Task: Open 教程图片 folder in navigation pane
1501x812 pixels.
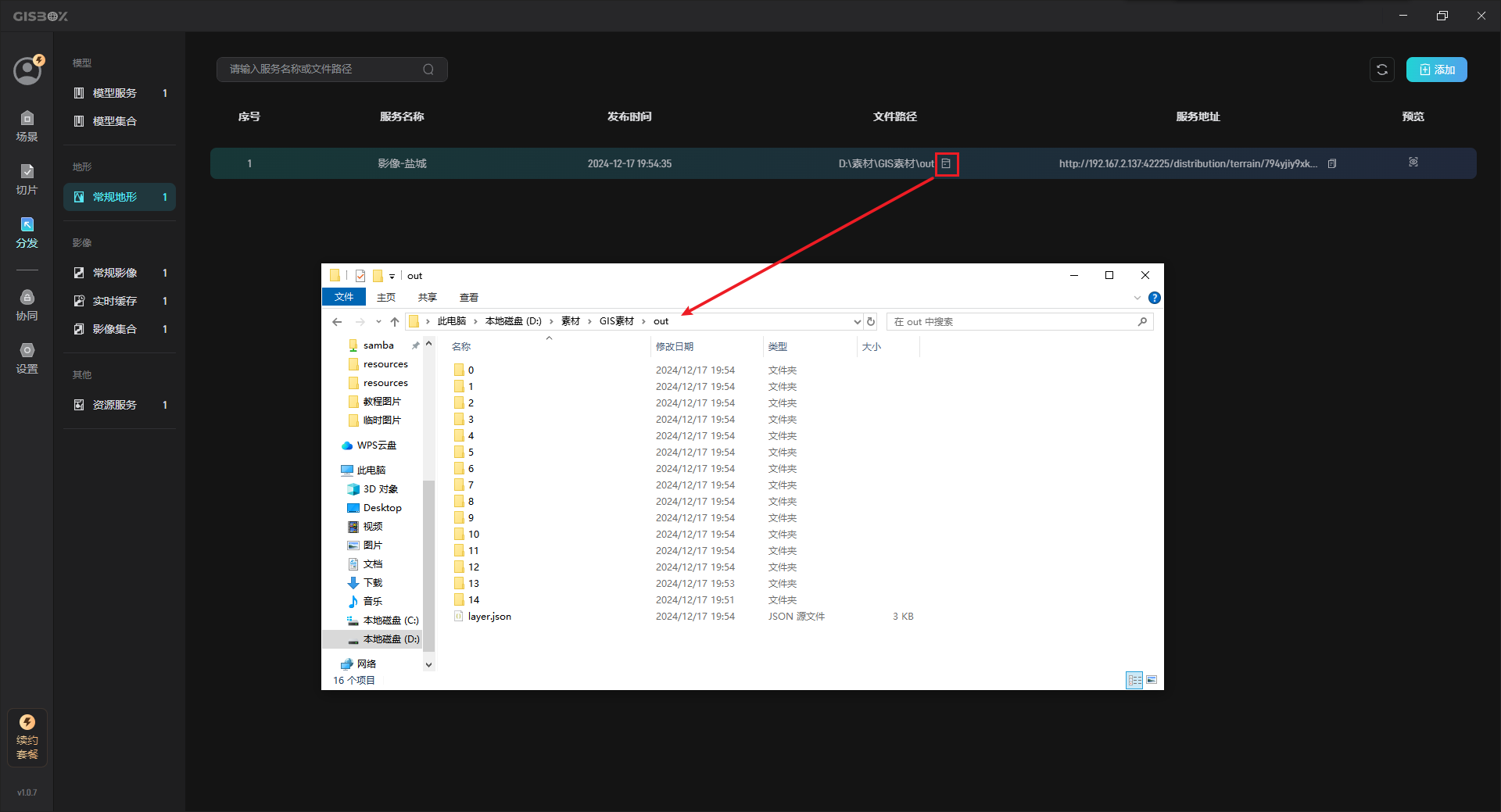Action: [x=382, y=402]
